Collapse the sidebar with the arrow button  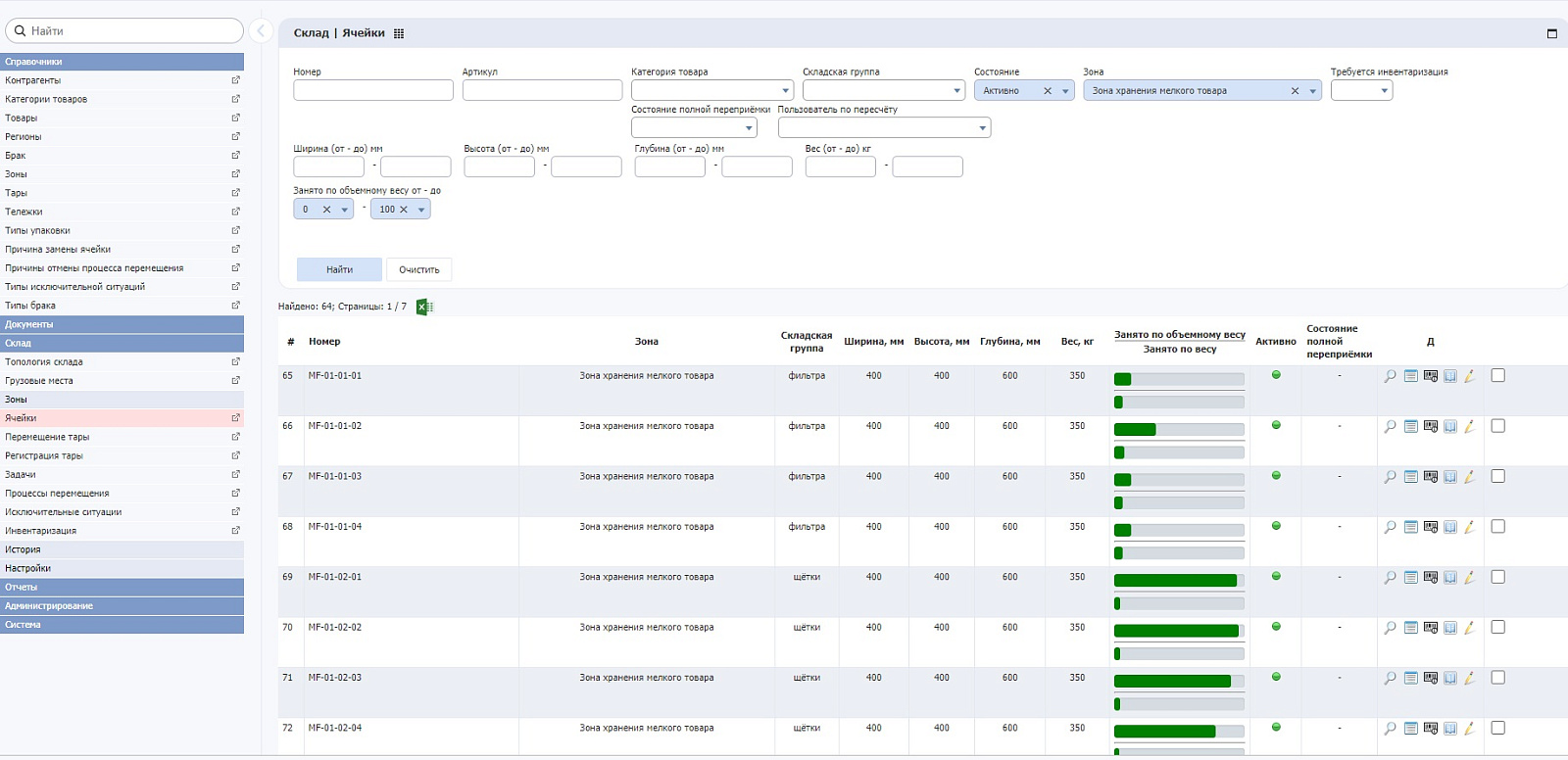point(261,31)
